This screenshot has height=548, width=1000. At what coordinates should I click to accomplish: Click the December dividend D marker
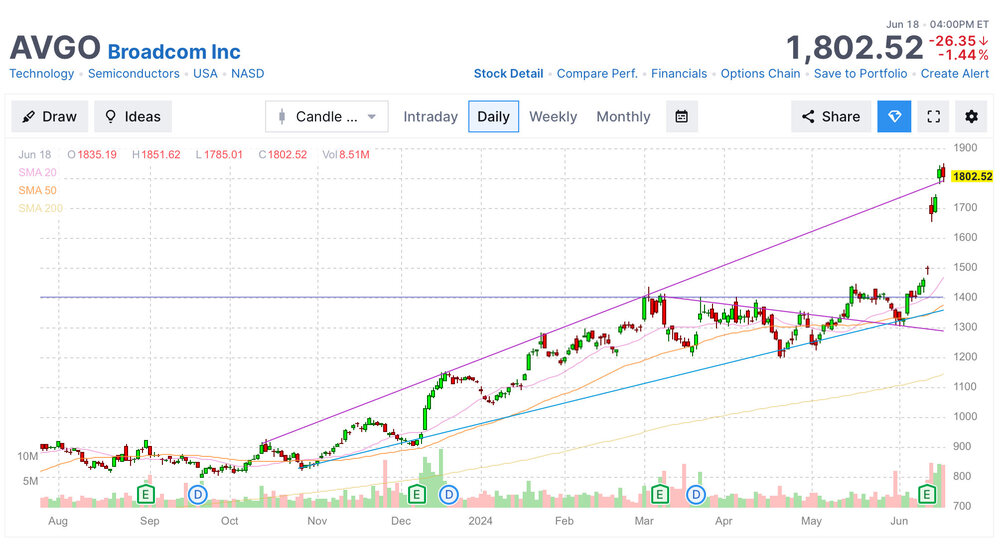point(449,493)
